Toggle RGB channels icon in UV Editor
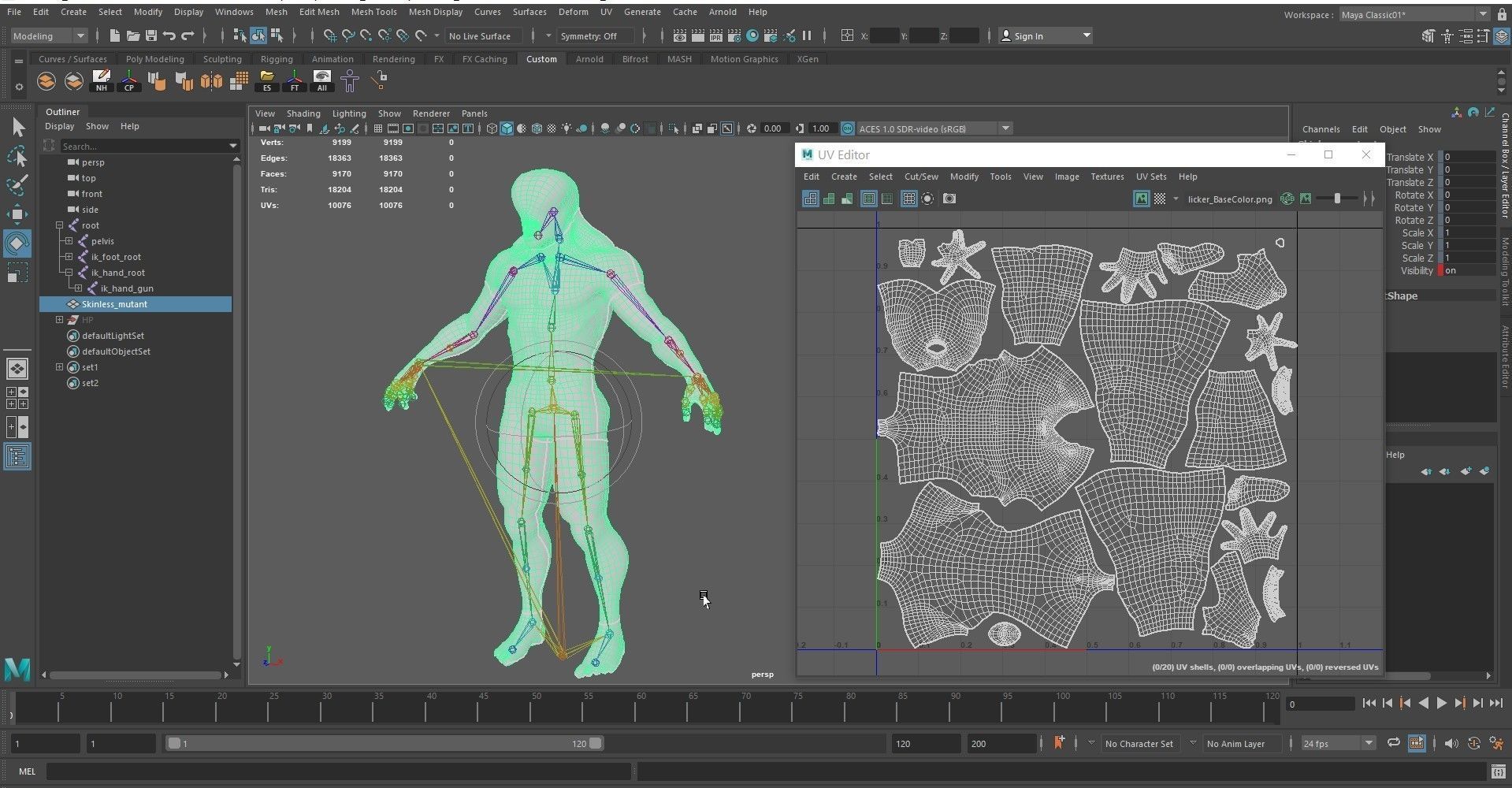Viewport: 1512px width, 788px height. click(x=1287, y=199)
